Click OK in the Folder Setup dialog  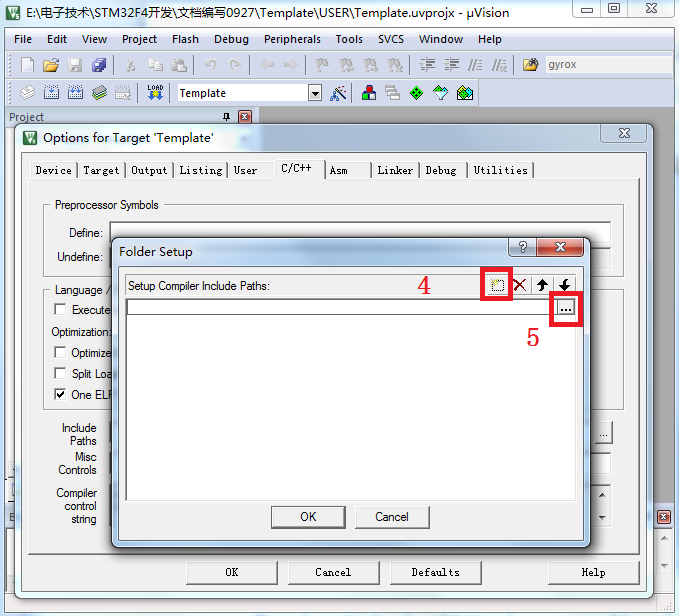(x=308, y=517)
